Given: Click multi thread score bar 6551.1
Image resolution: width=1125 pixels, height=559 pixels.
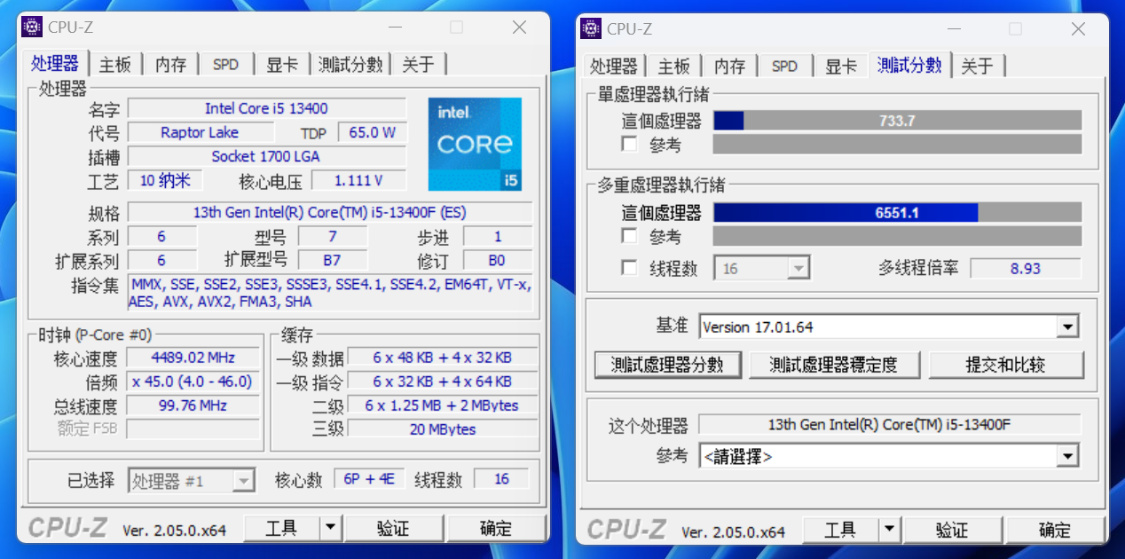Looking at the screenshot, I should [x=898, y=212].
